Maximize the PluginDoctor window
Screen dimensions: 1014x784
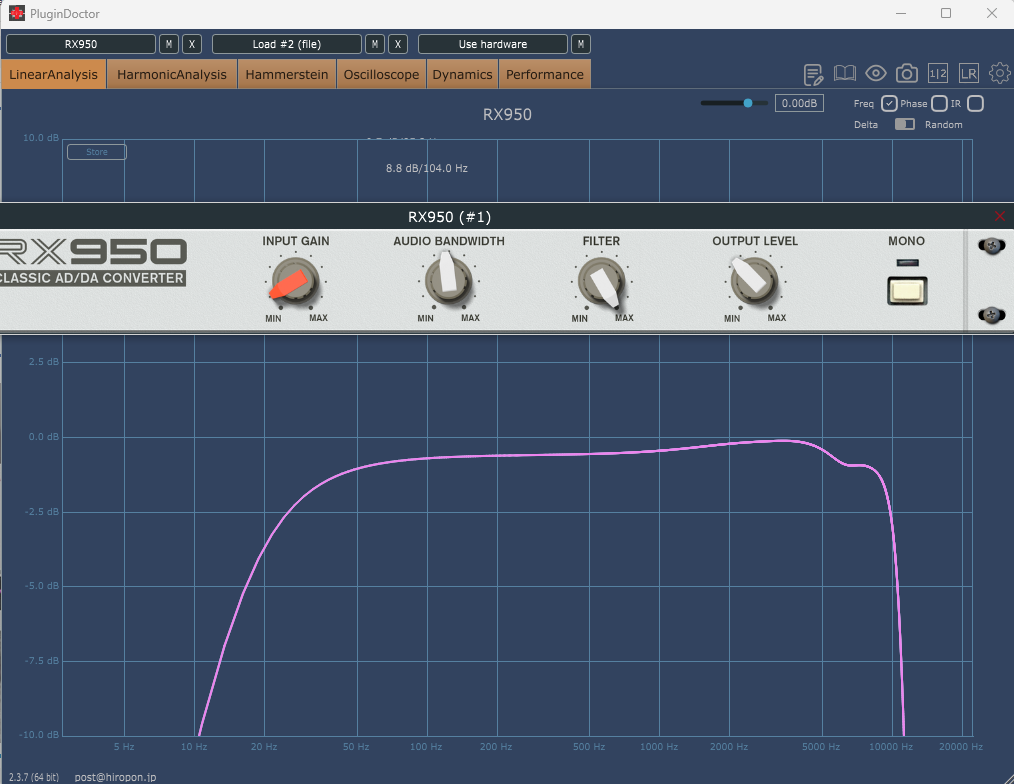945,13
